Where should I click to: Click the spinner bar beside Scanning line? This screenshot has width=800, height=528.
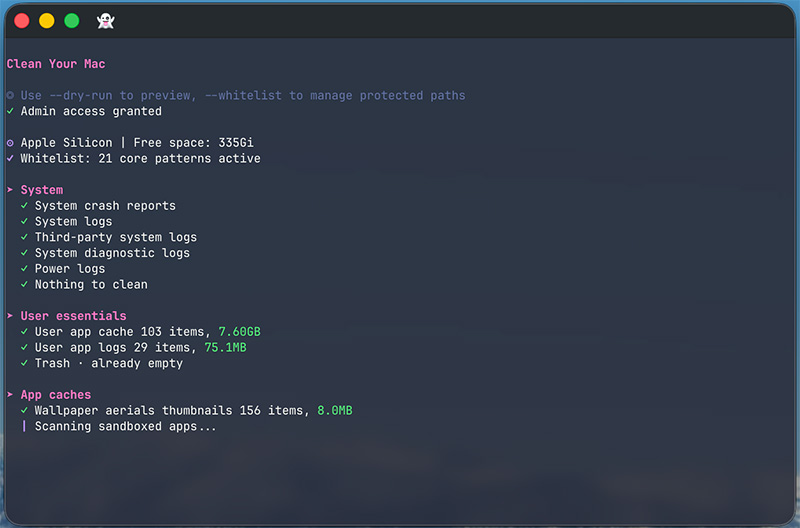tap(24, 426)
